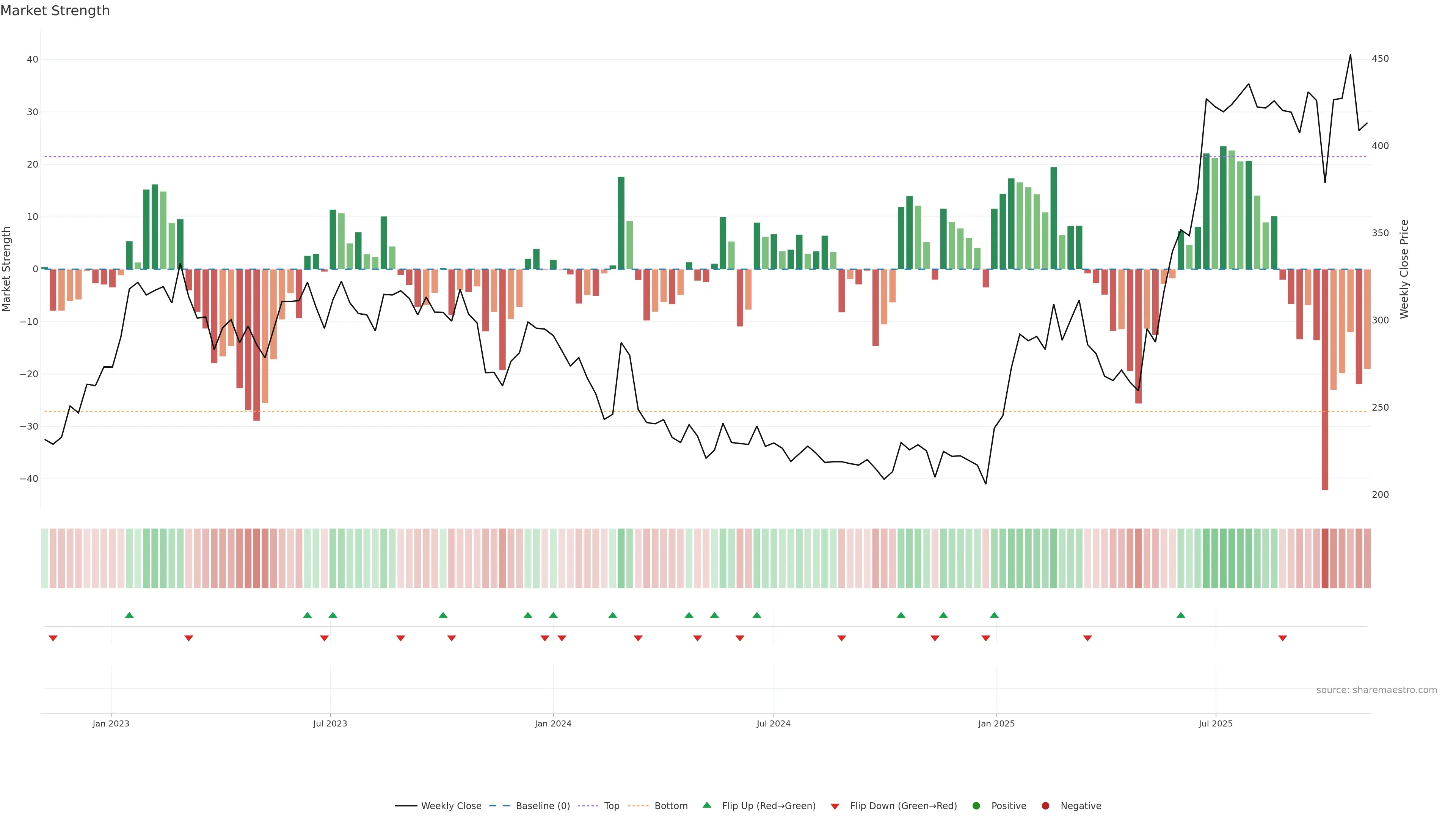Click the first red flip-down marker on left
The height and width of the screenshot is (819, 1456).
53,638
